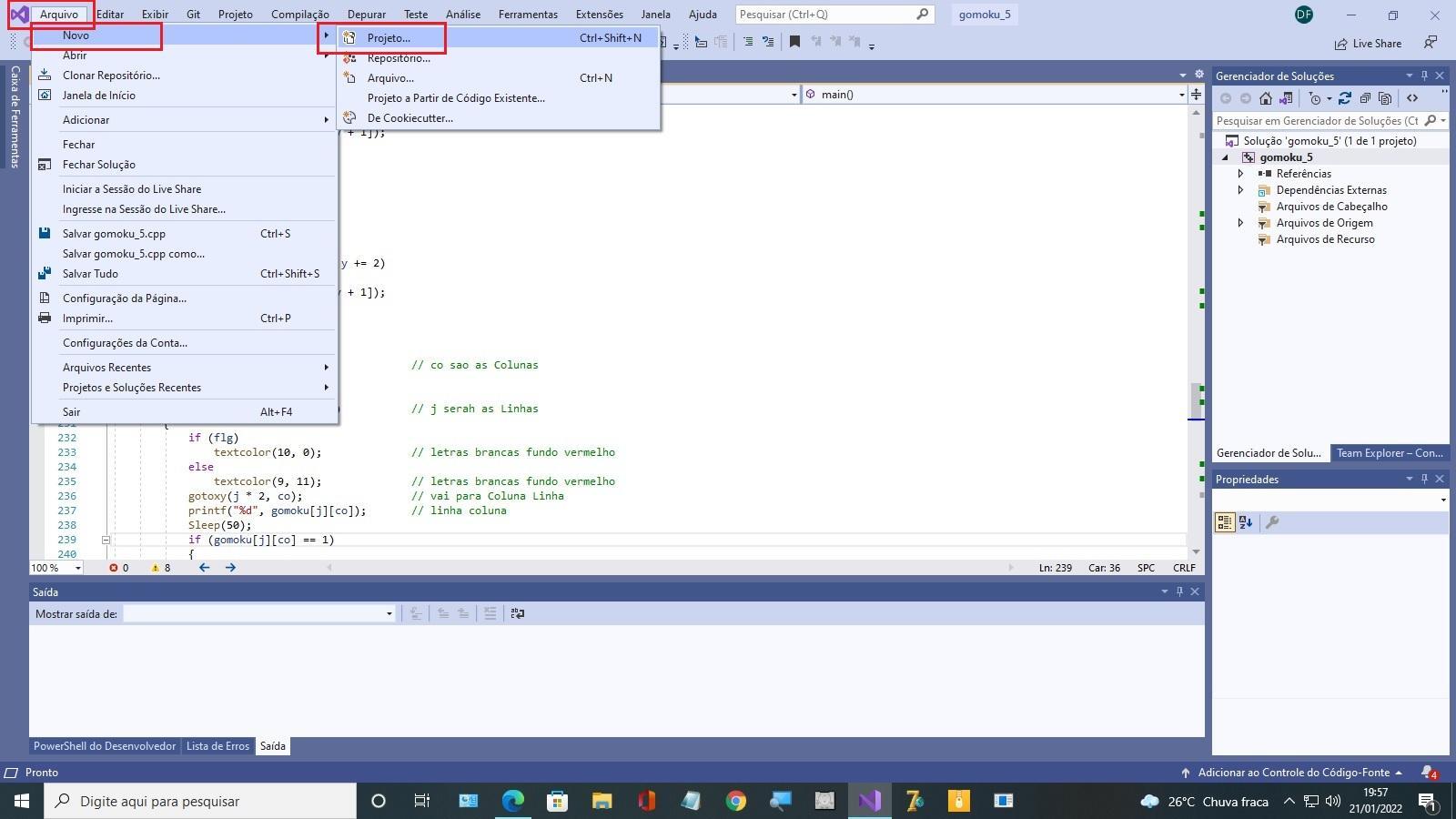Select Fechar Solução menu entry

tap(184, 165)
